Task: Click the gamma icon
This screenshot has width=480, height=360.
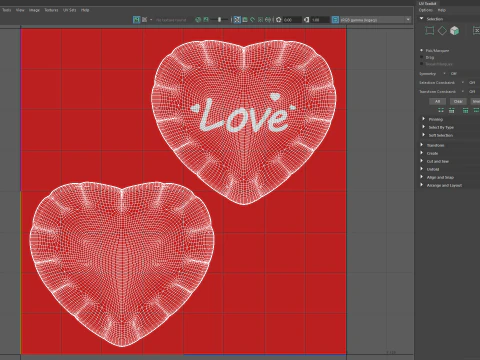Action: click(307, 20)
